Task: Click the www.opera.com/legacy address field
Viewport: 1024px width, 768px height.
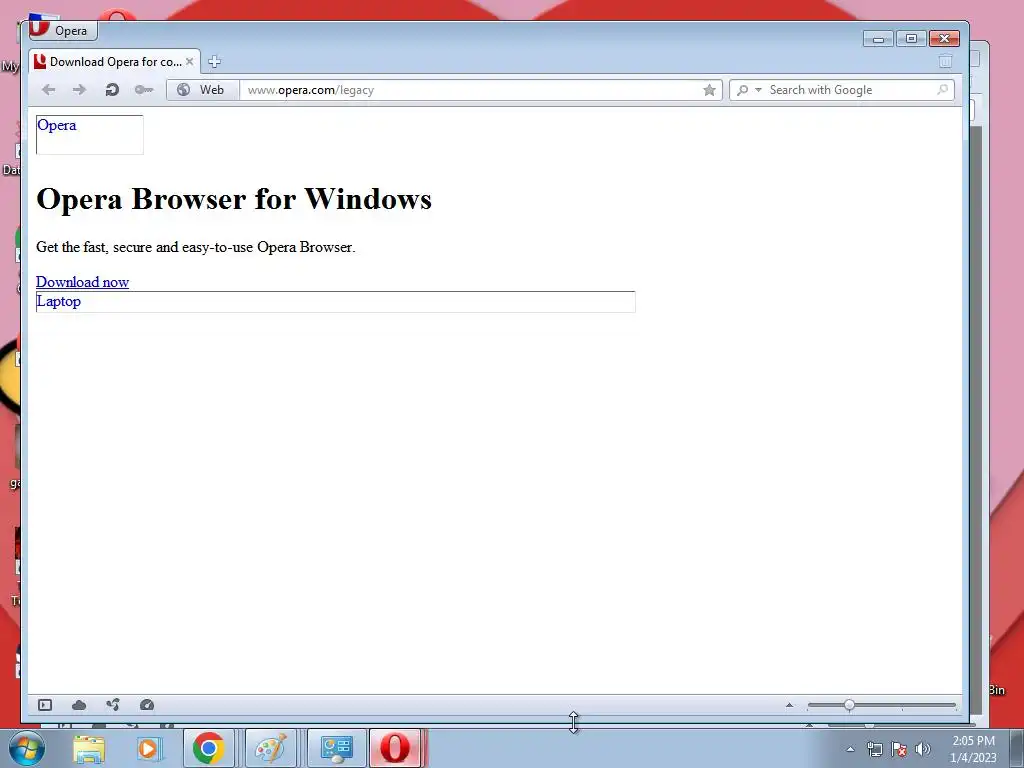Action: pos(469,90)
